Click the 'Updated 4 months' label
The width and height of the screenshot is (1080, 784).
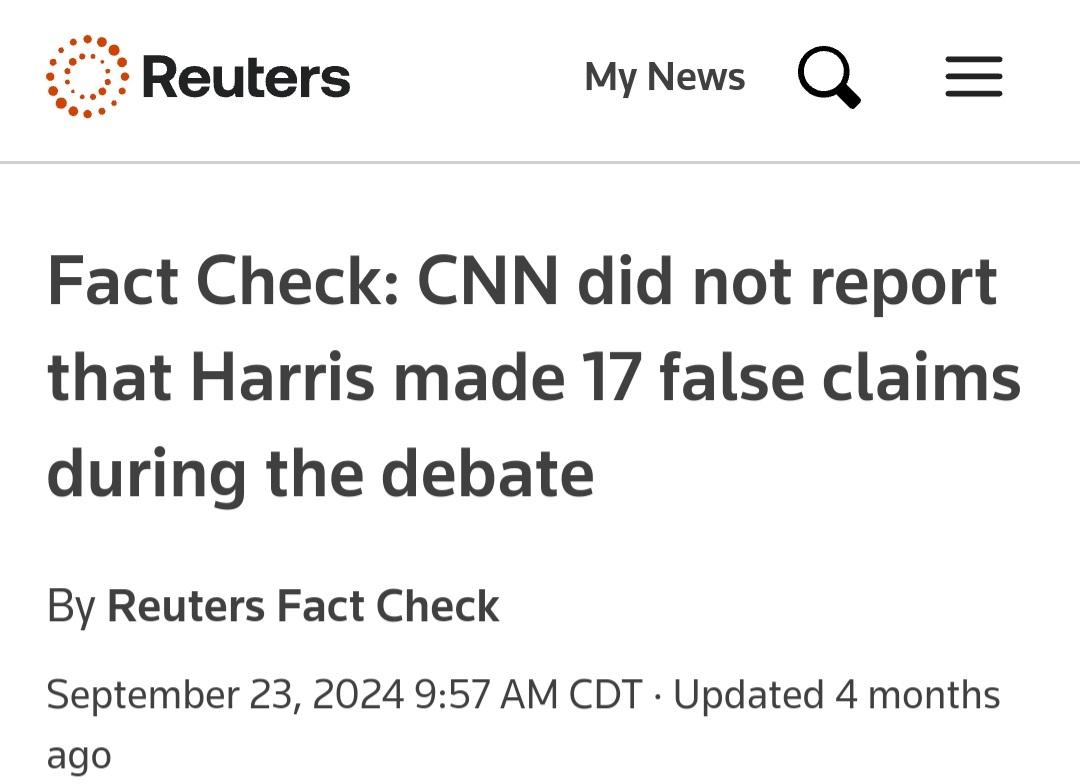(x=837, y=694)
